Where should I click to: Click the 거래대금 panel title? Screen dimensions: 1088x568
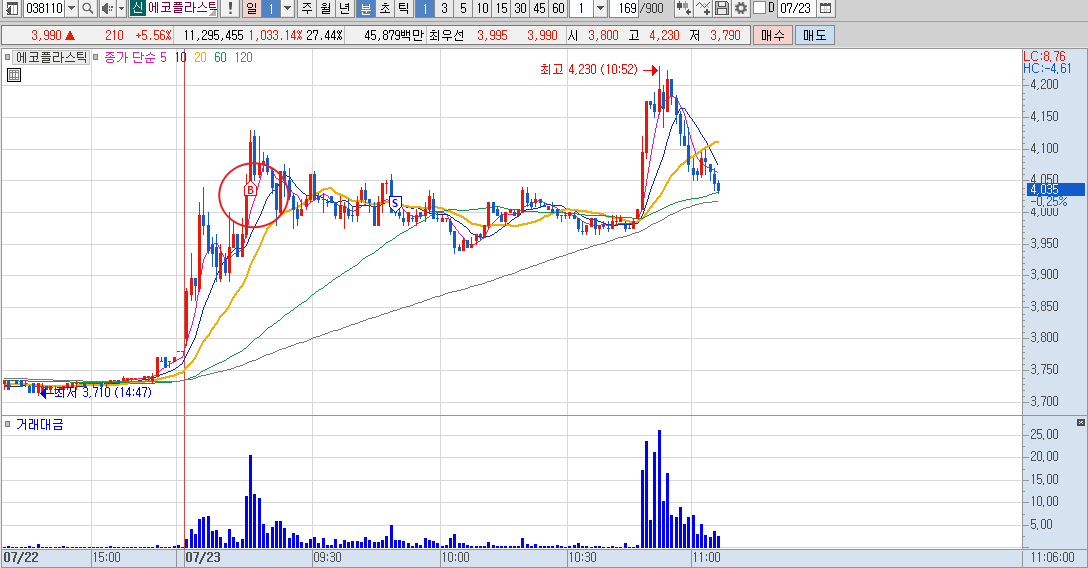(40, 424)
